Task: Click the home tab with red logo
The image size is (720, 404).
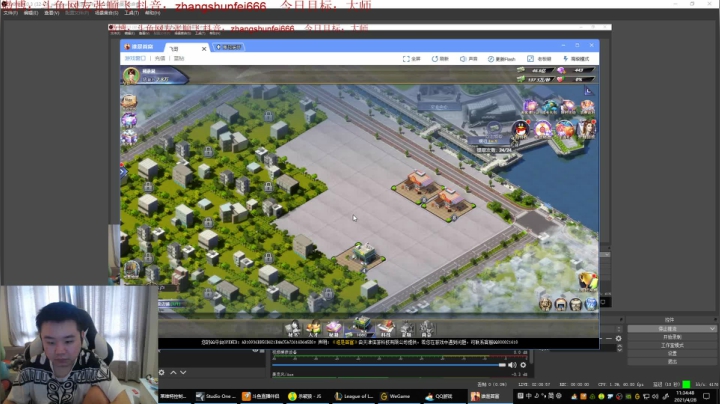Action: [x=139, y=47]
